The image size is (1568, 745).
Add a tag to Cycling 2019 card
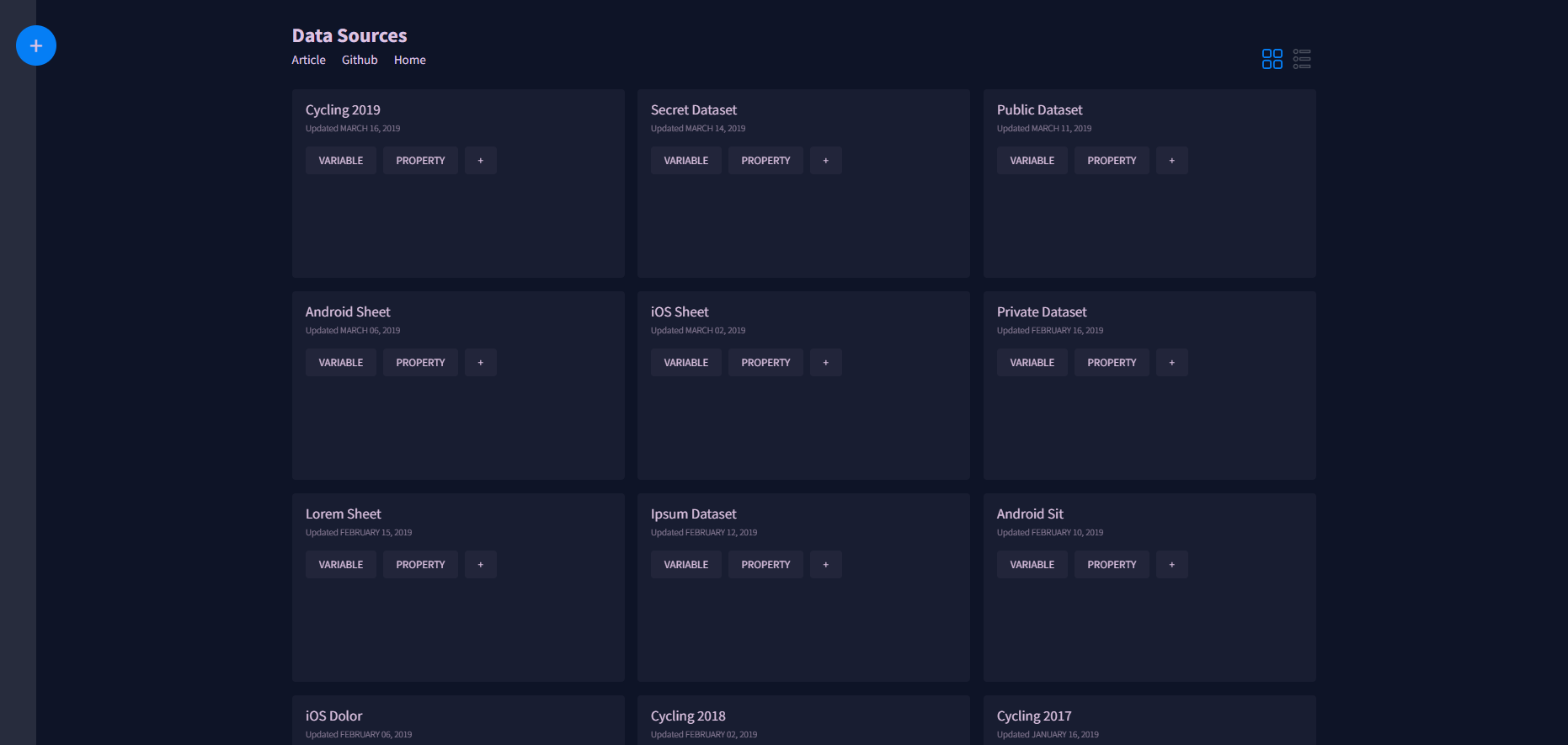click(x=481, y=161)
